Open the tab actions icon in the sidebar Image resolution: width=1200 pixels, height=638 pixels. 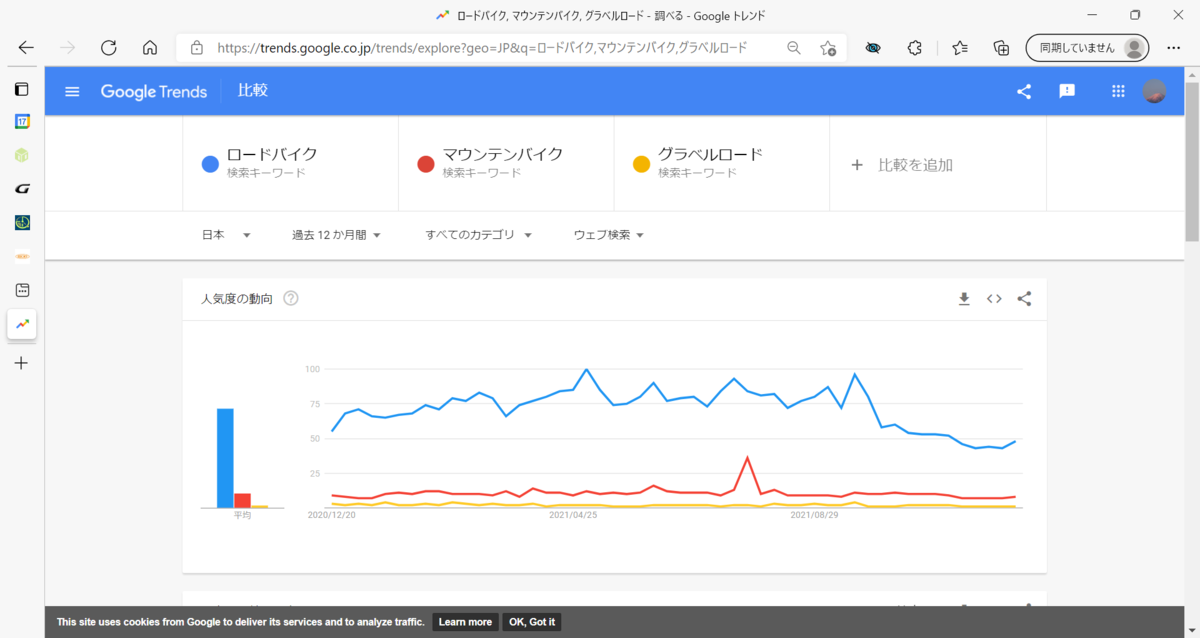(22, 89)
